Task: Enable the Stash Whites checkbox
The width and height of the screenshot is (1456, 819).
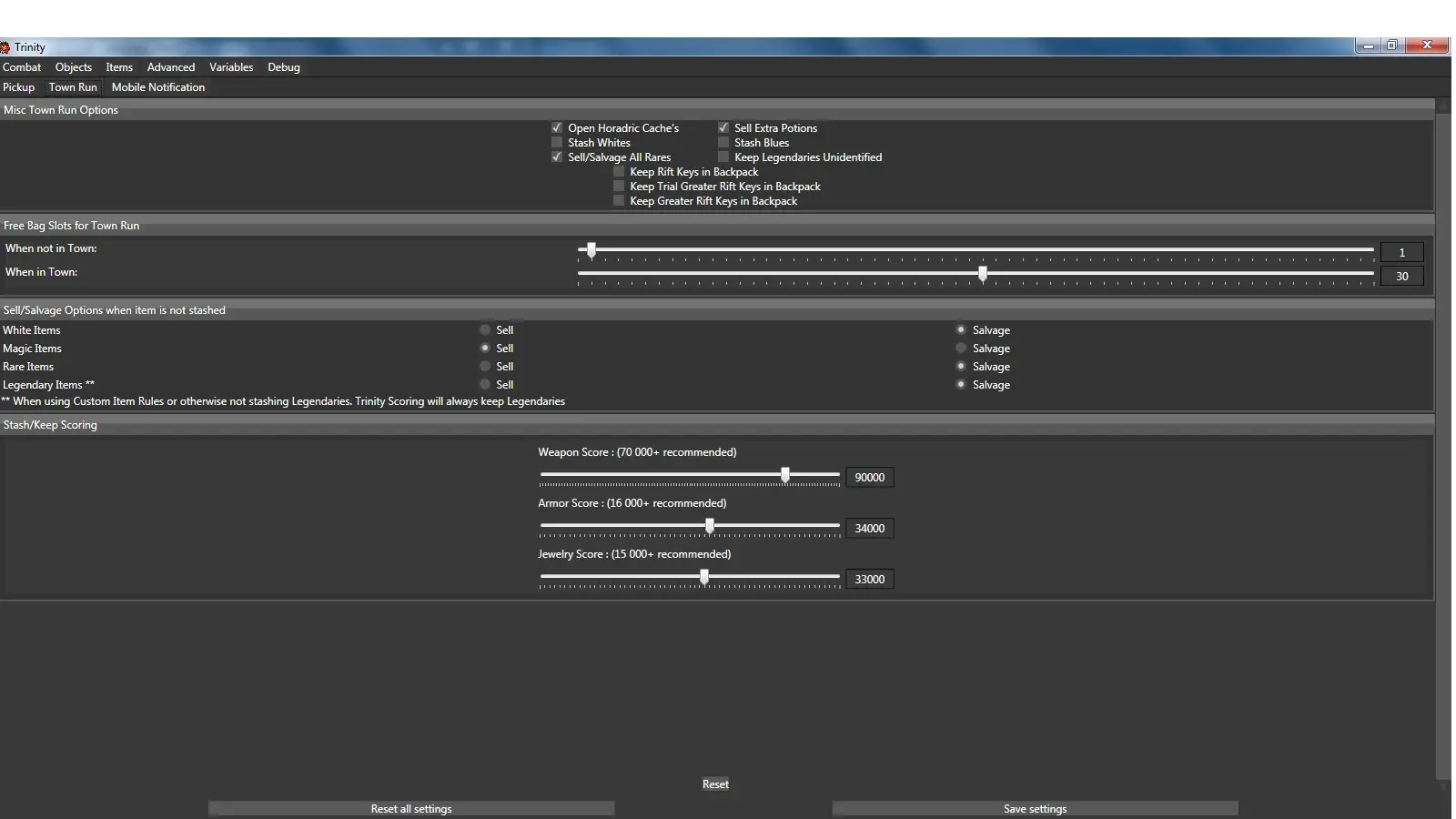Action: (x=557, y=143)
